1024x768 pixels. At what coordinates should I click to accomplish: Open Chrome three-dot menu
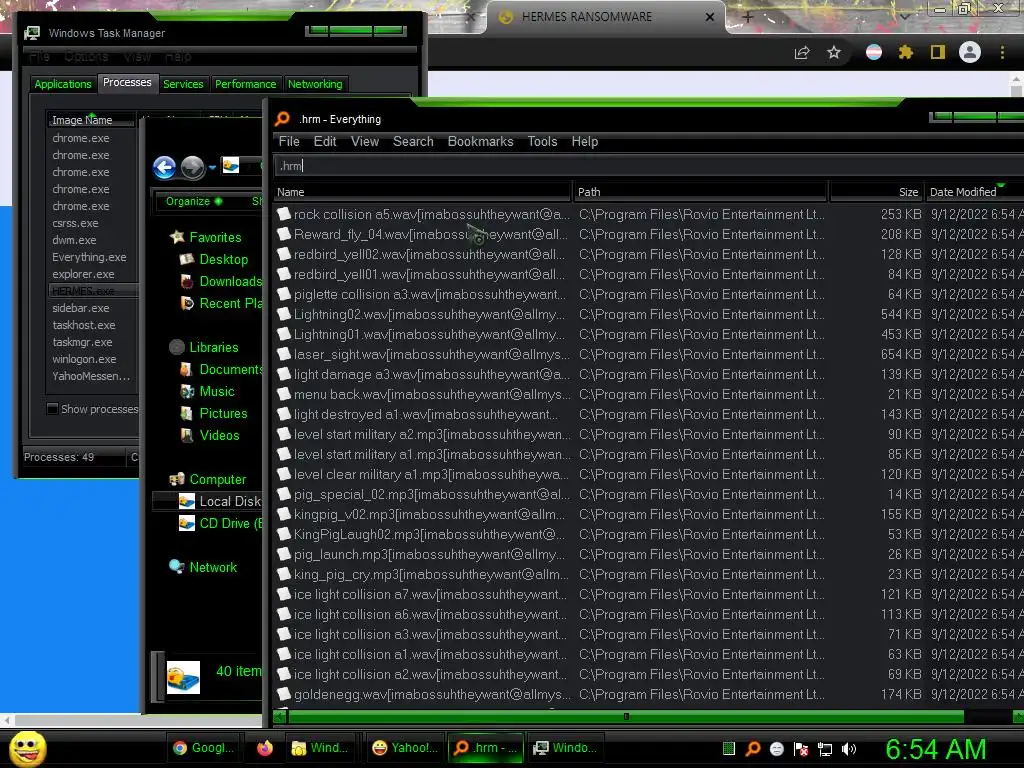point(1002,52)
